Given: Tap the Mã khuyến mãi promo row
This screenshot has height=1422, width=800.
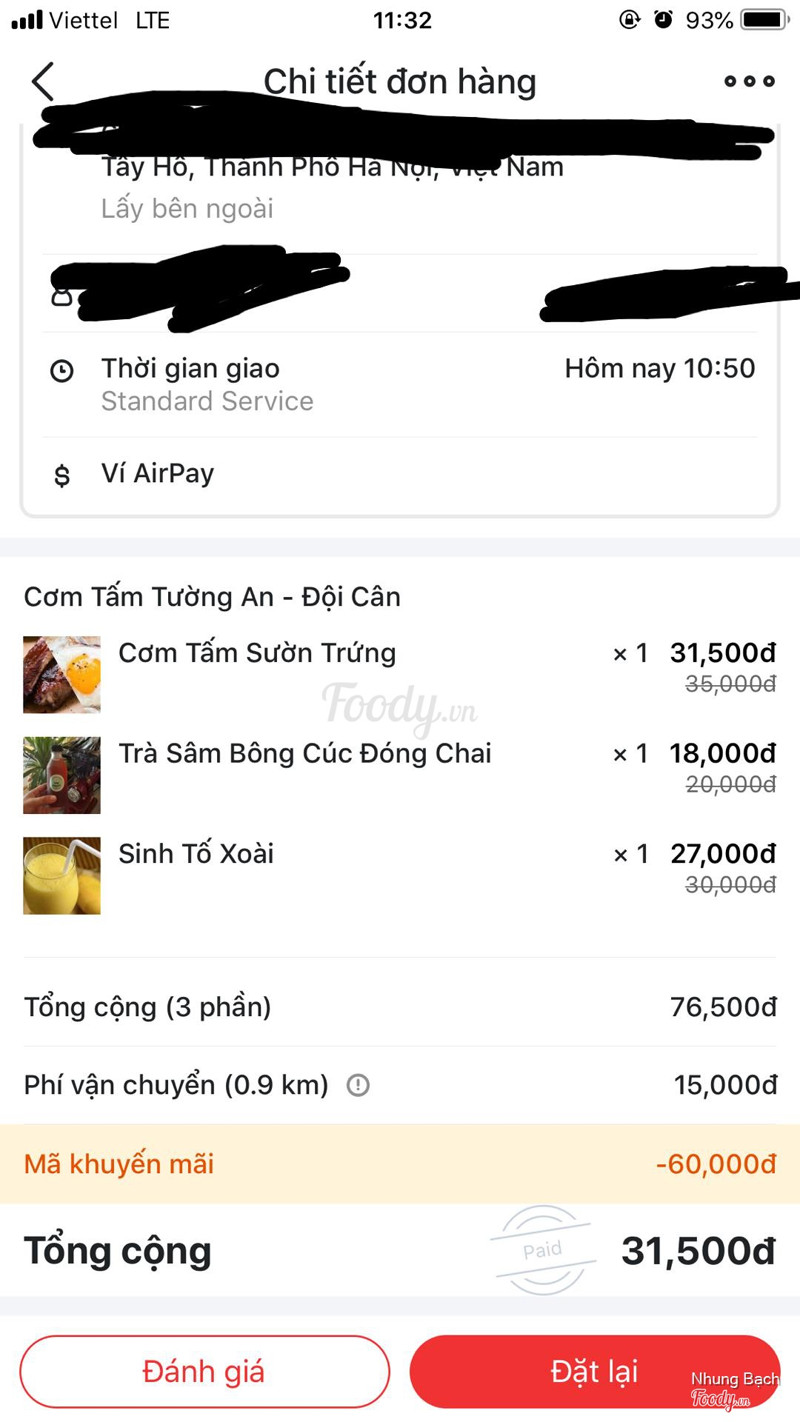Looking at the screenshot, I should (400, 1164).
